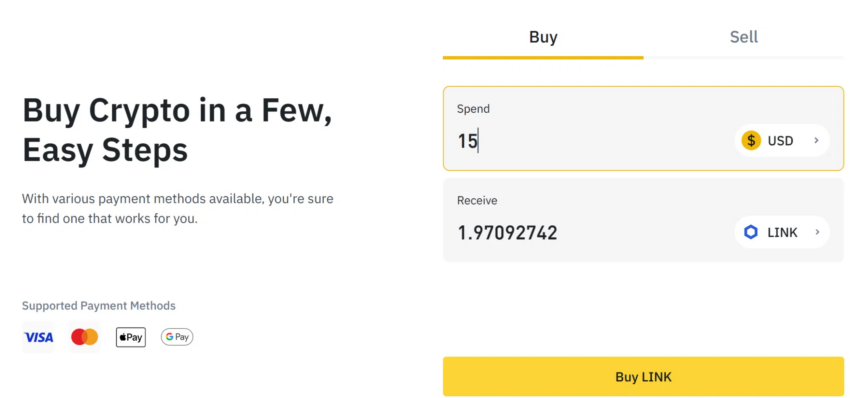This screenshot has width=850, height=398.
Task: Click the Google Pay icon
Action: point(177,337)
